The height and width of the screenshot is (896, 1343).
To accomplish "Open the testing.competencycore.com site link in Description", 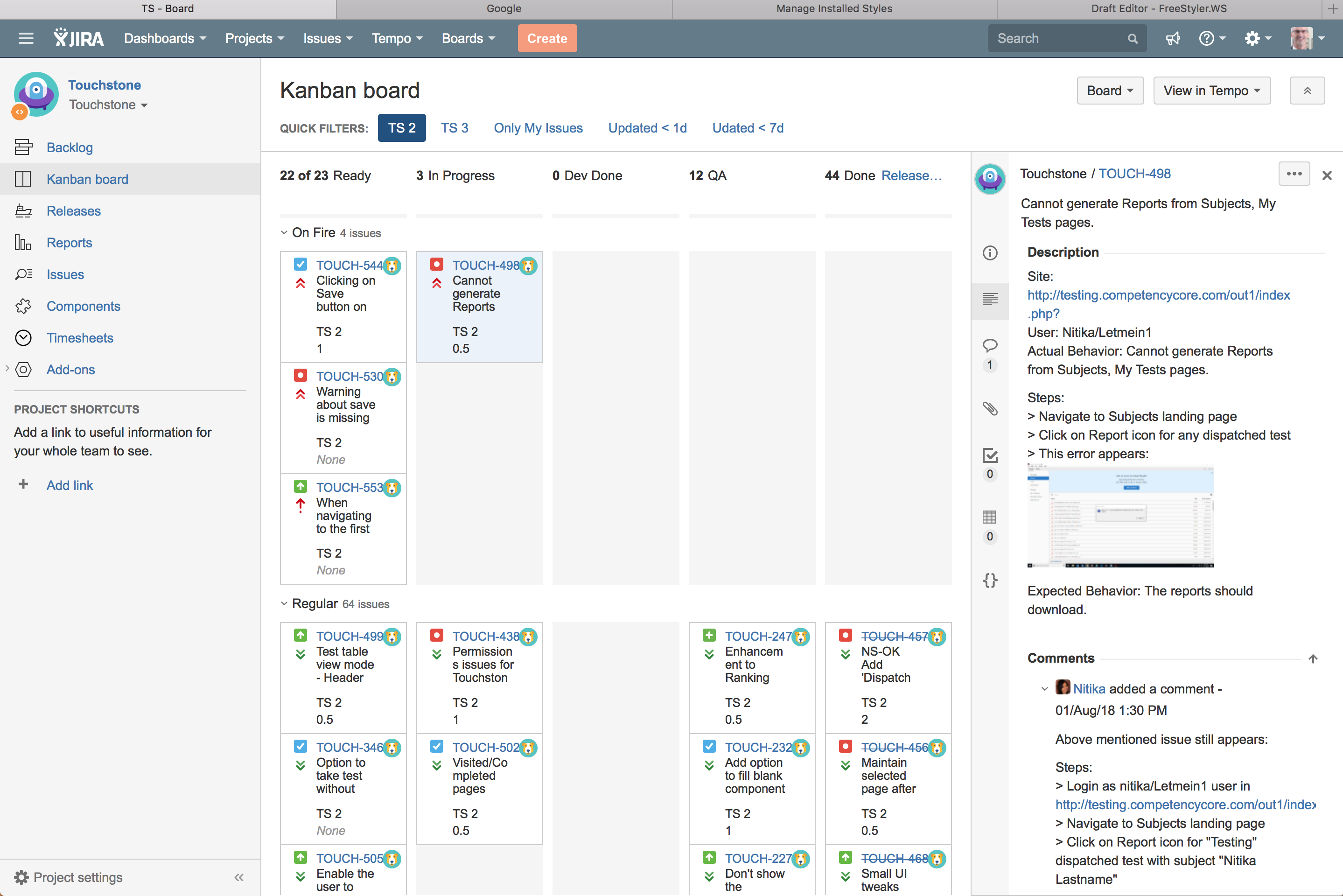I will coord(1159,304).
